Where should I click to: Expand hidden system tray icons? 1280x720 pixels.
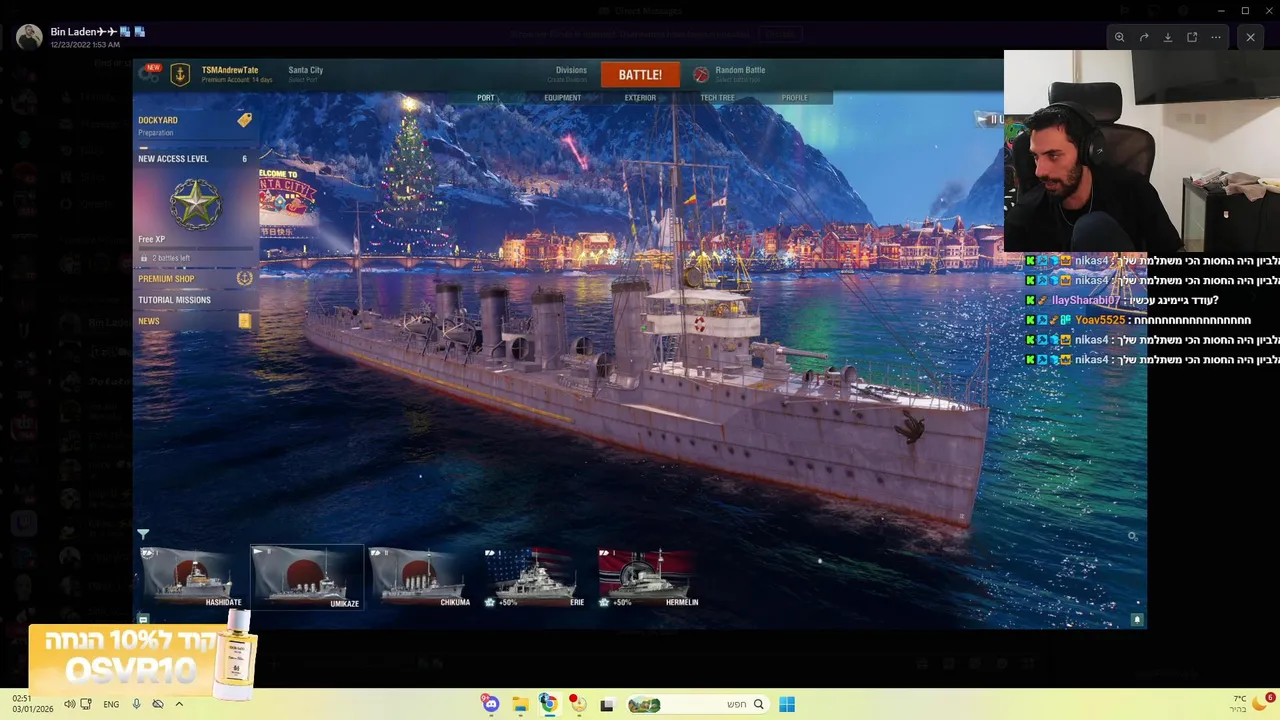(x=179, y=704)
